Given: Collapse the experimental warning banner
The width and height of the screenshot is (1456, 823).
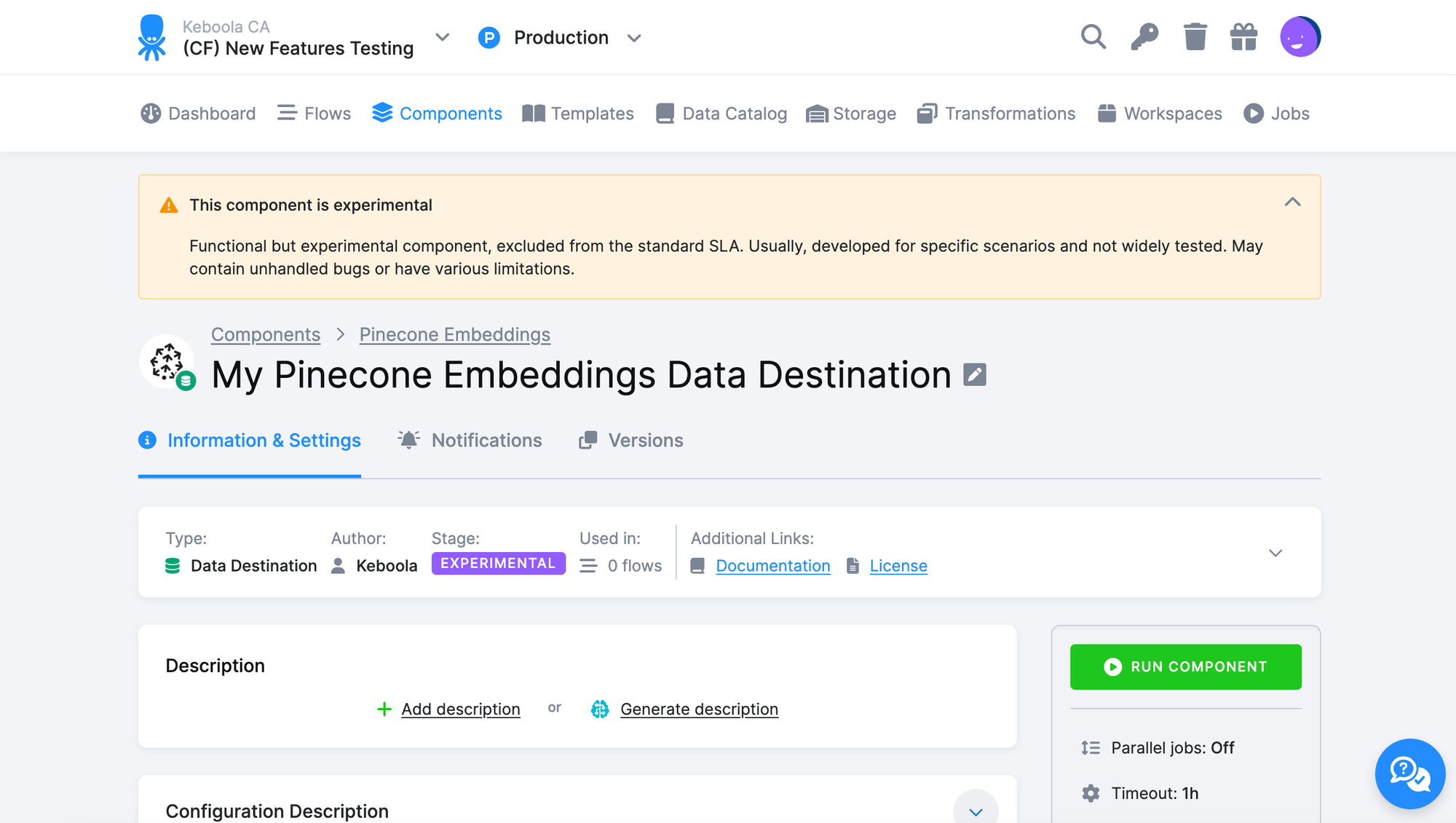Looking at the screenshot, I should pyautogui.click(x=1292, y=202).
